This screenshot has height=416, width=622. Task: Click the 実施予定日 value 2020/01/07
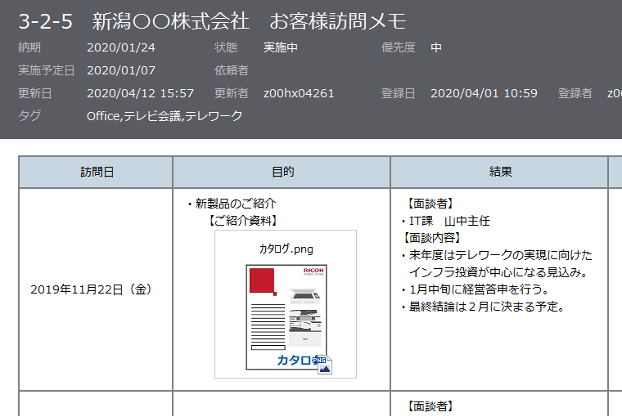[121, 71]
